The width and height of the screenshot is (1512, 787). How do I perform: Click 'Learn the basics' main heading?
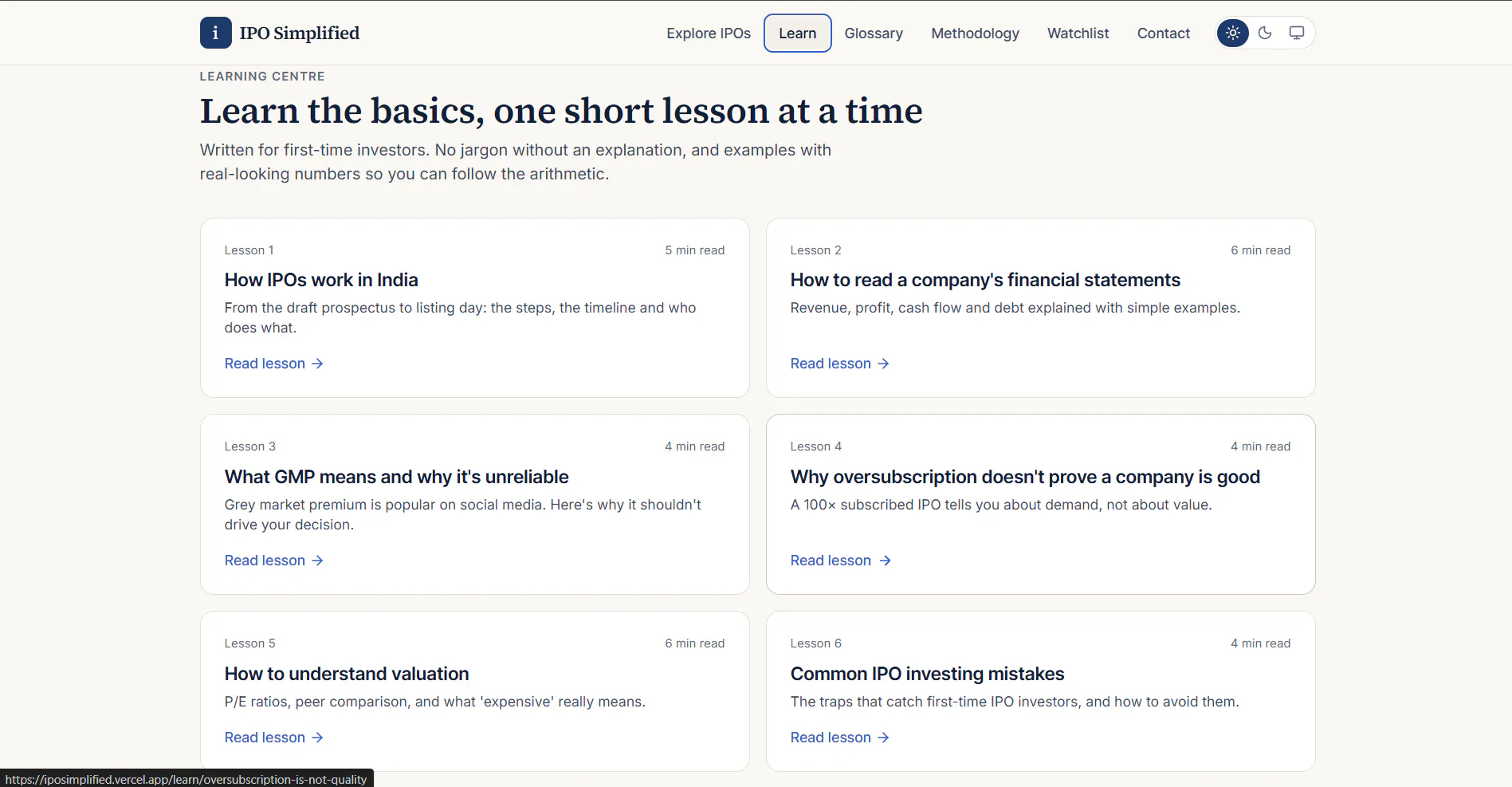click(561, 111)
